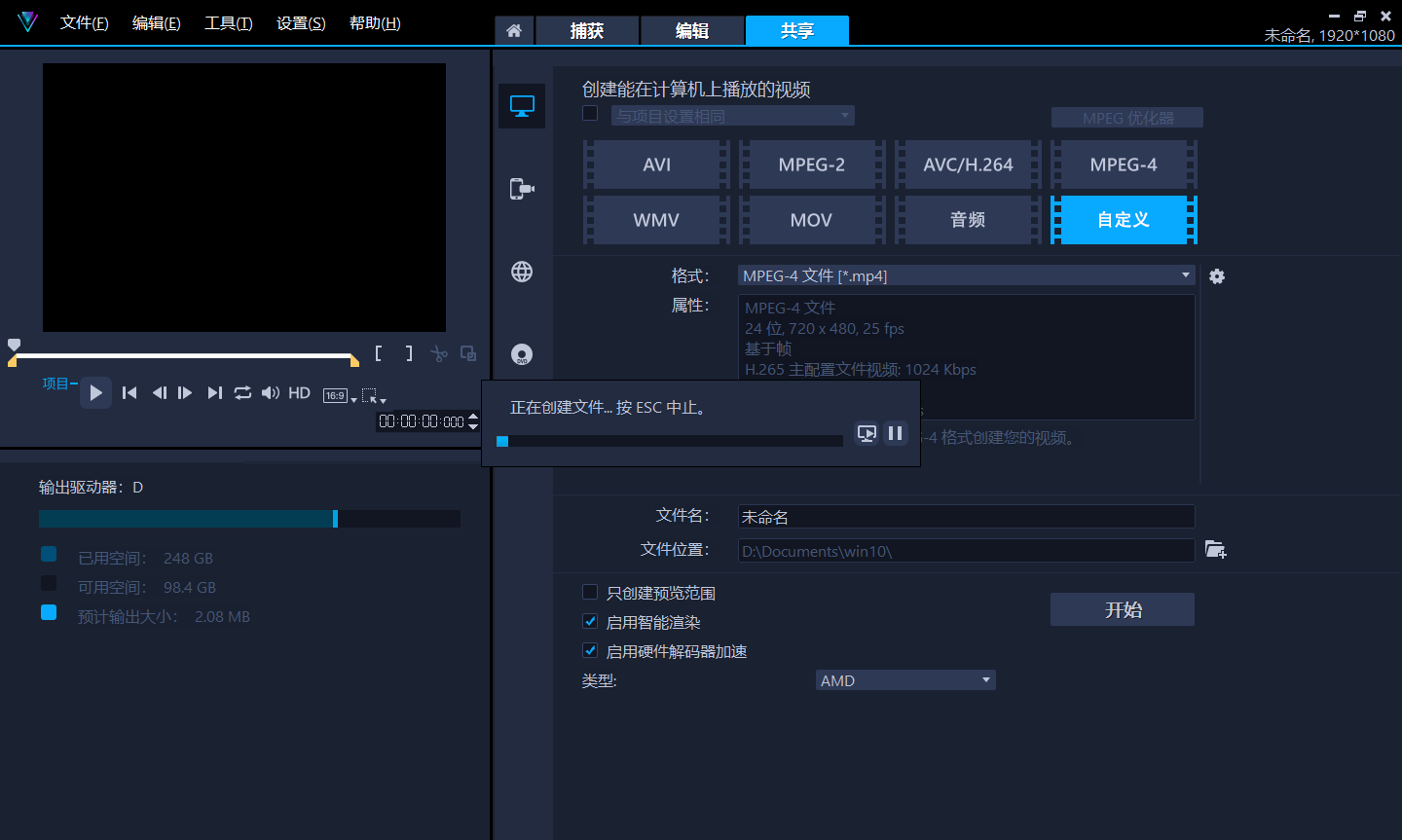Image resolution: width=1402 pixels, height=840 pixels.
Task: Select the web upload globe icon
Action: [x=522, y=272]
